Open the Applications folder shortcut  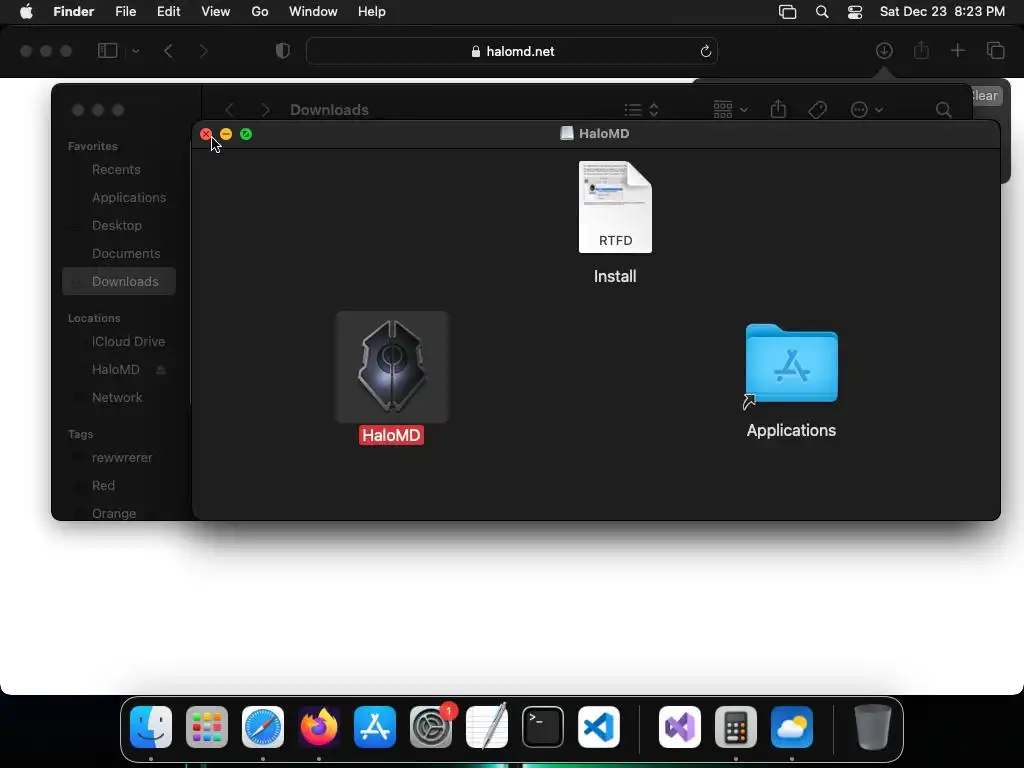pyautogui.click(x=792, y=364)
